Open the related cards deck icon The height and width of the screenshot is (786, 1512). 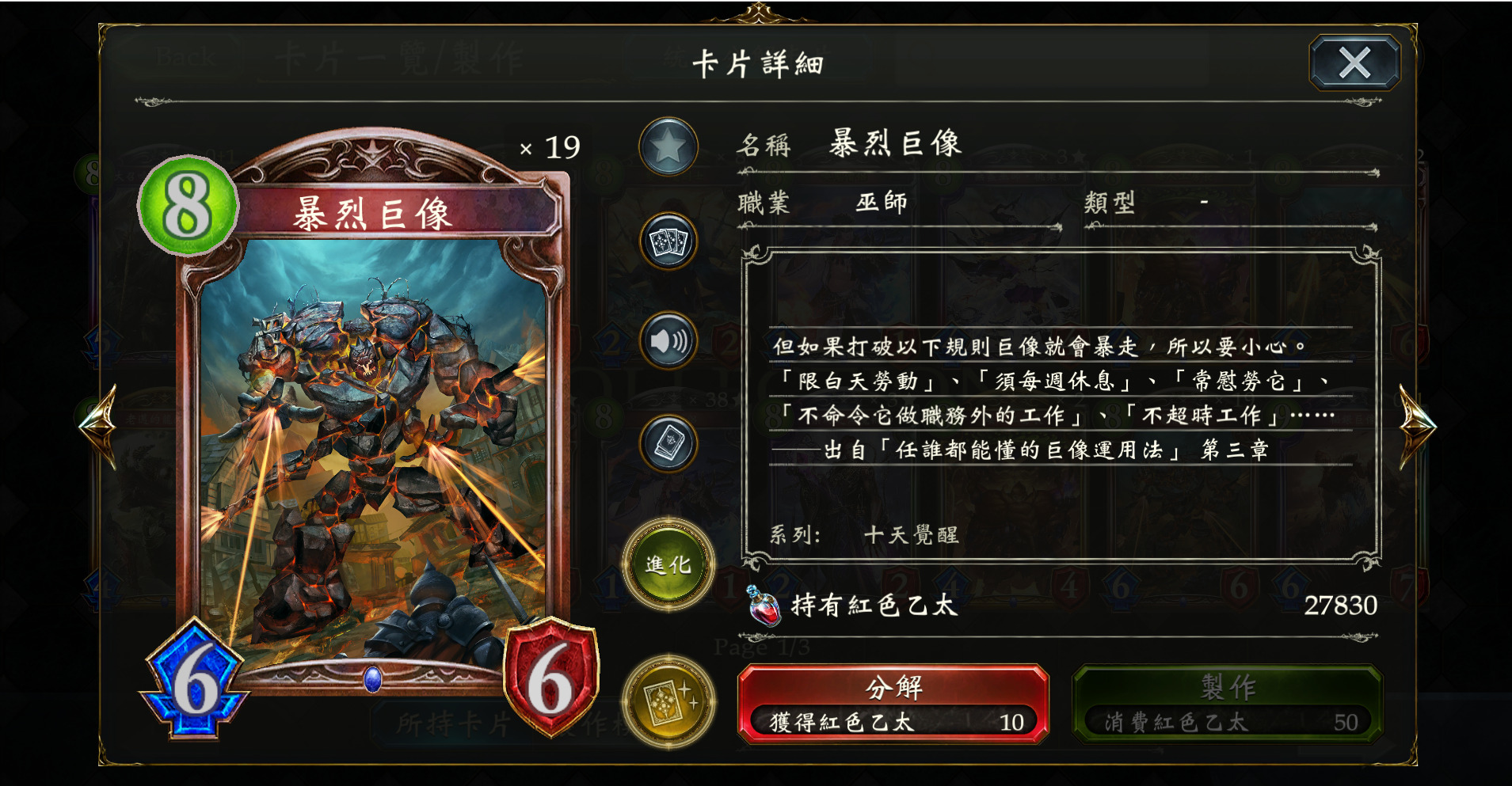click(x=668, y=242)
